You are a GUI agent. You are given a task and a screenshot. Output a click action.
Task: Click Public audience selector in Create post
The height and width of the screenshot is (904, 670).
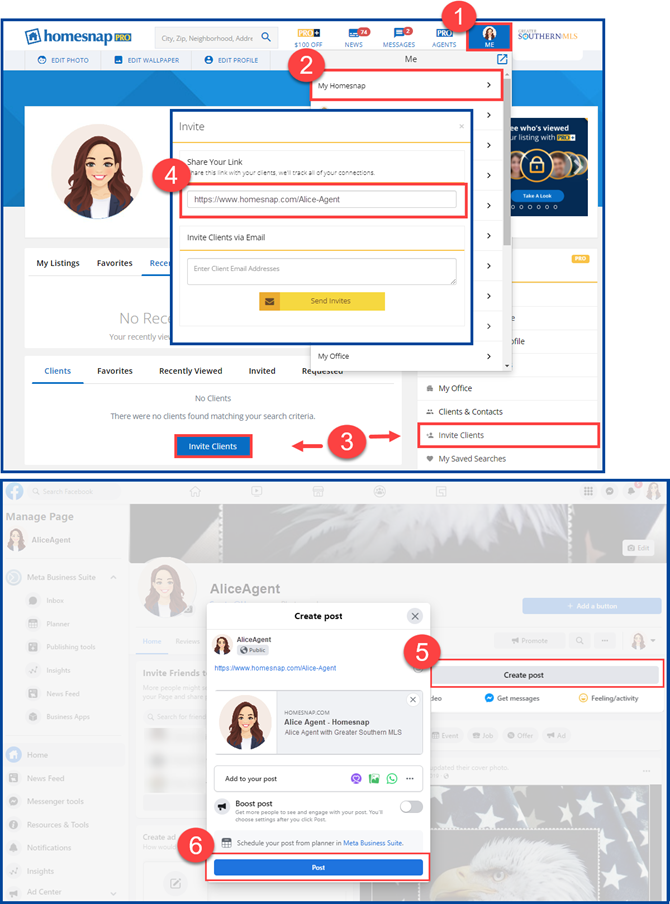coord(253,650)
